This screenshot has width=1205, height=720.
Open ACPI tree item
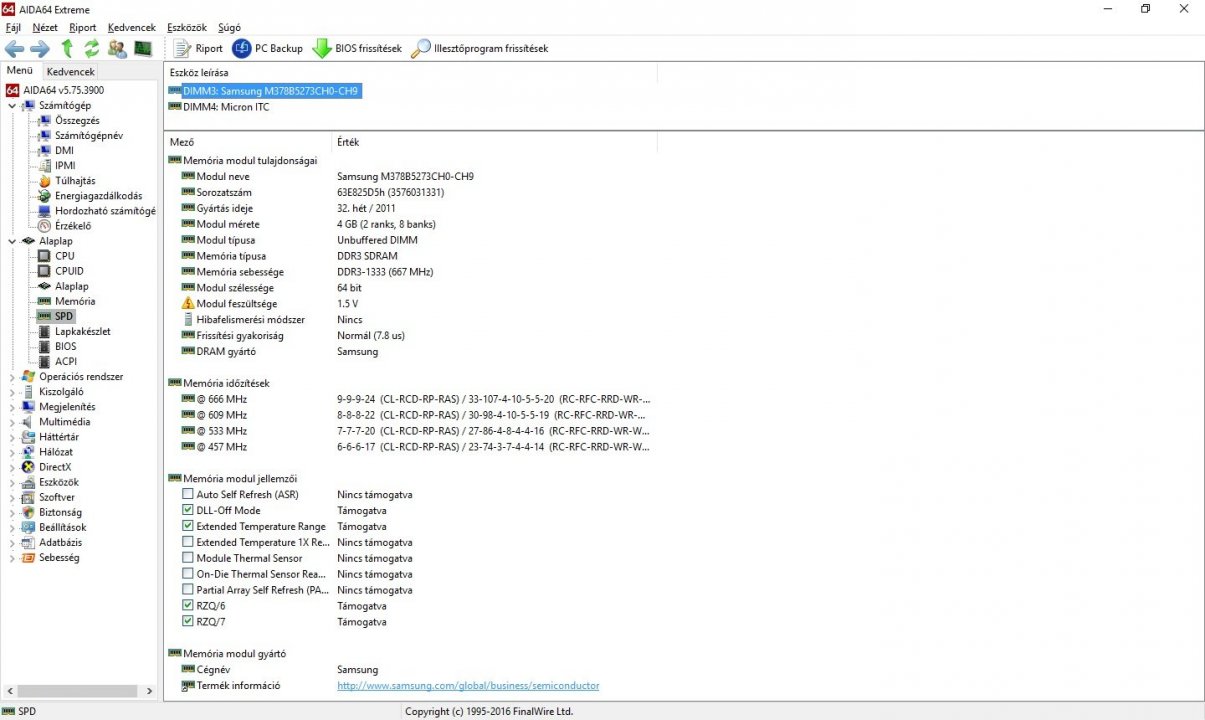[65, 361]
